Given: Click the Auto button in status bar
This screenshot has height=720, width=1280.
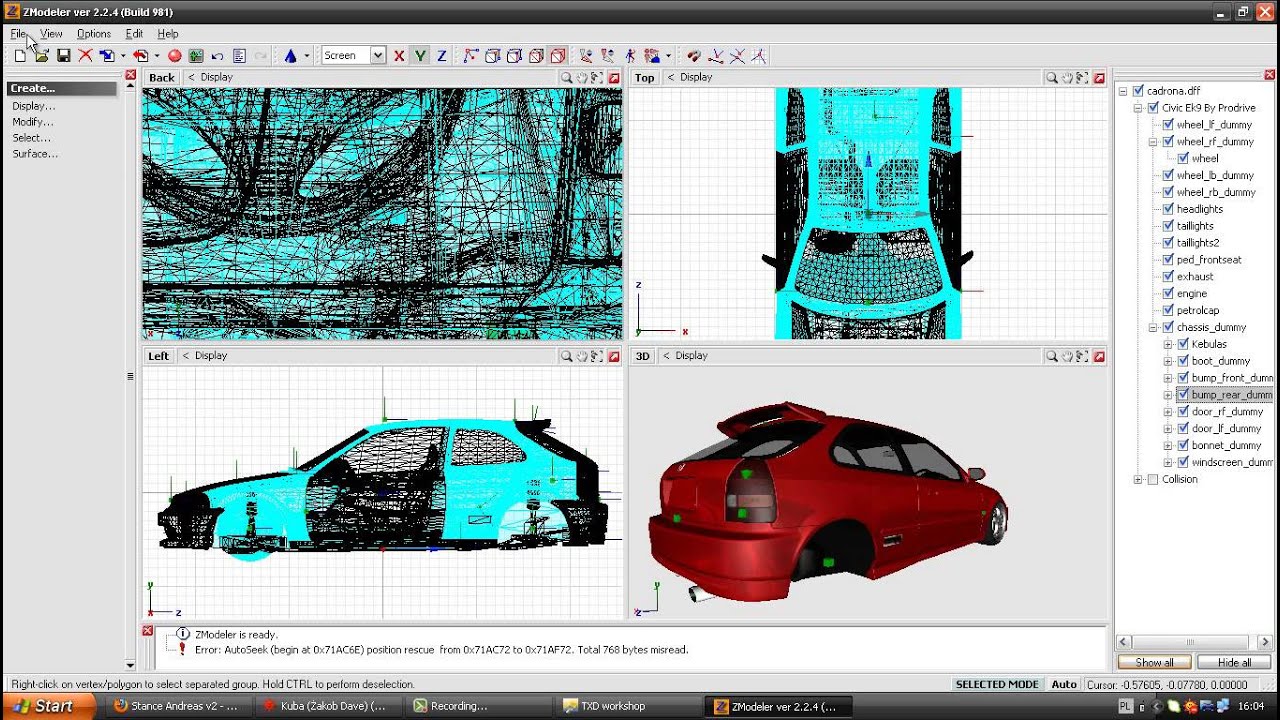Looking at the screenshot, I should click(1064, 684).
